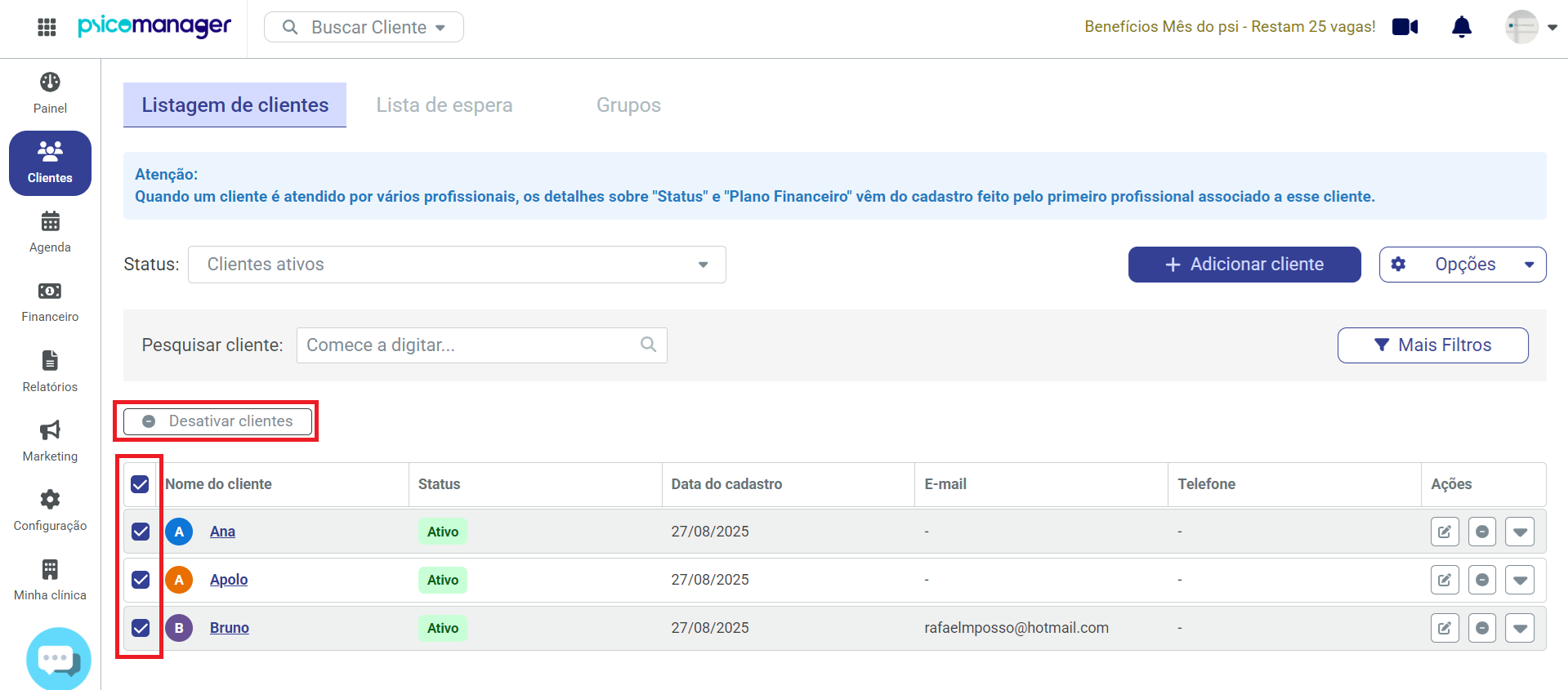Expand more actions arrow for Bruno

point(1520,628)
